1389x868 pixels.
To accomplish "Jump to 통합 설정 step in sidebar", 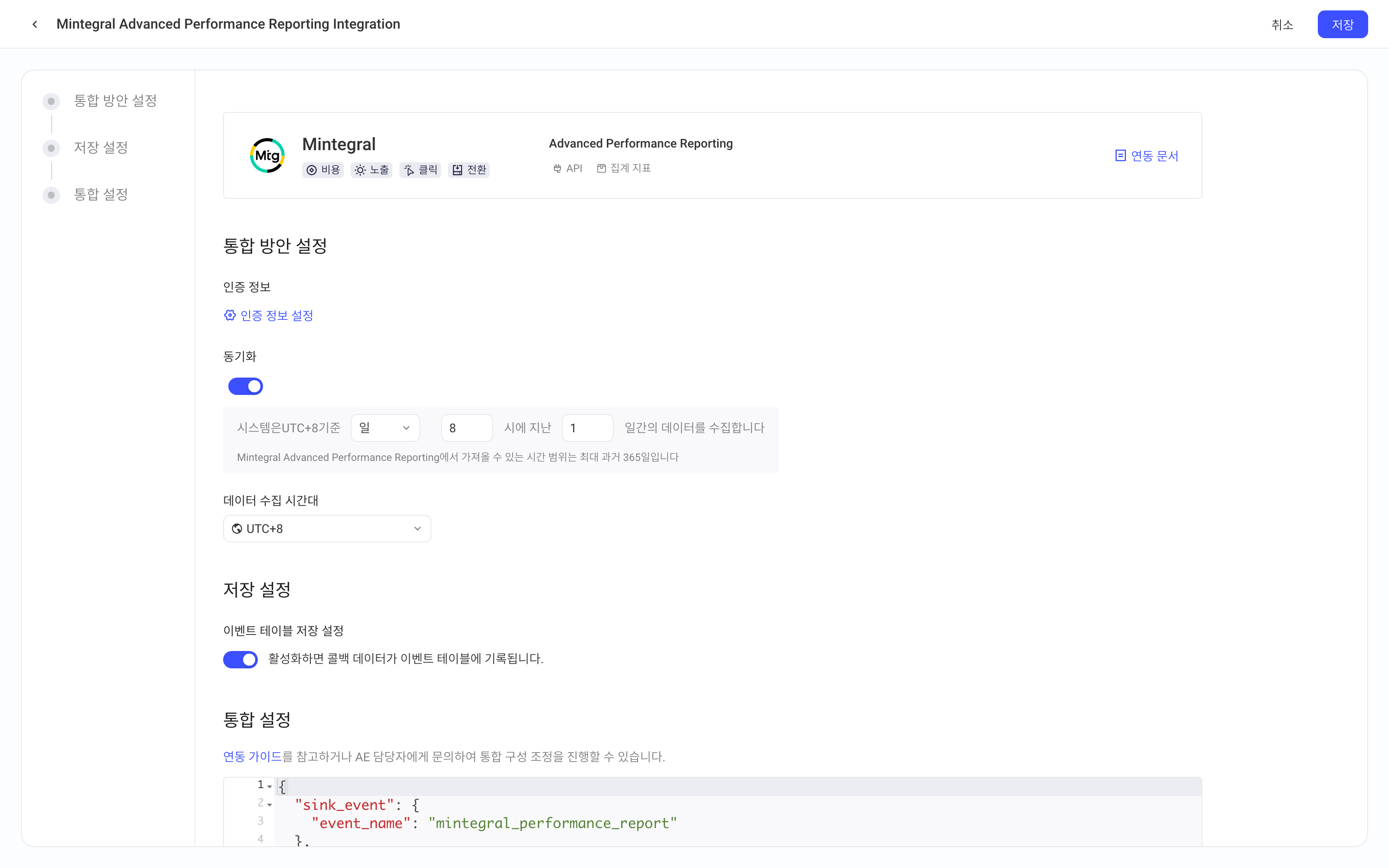I will coord(101,194).
